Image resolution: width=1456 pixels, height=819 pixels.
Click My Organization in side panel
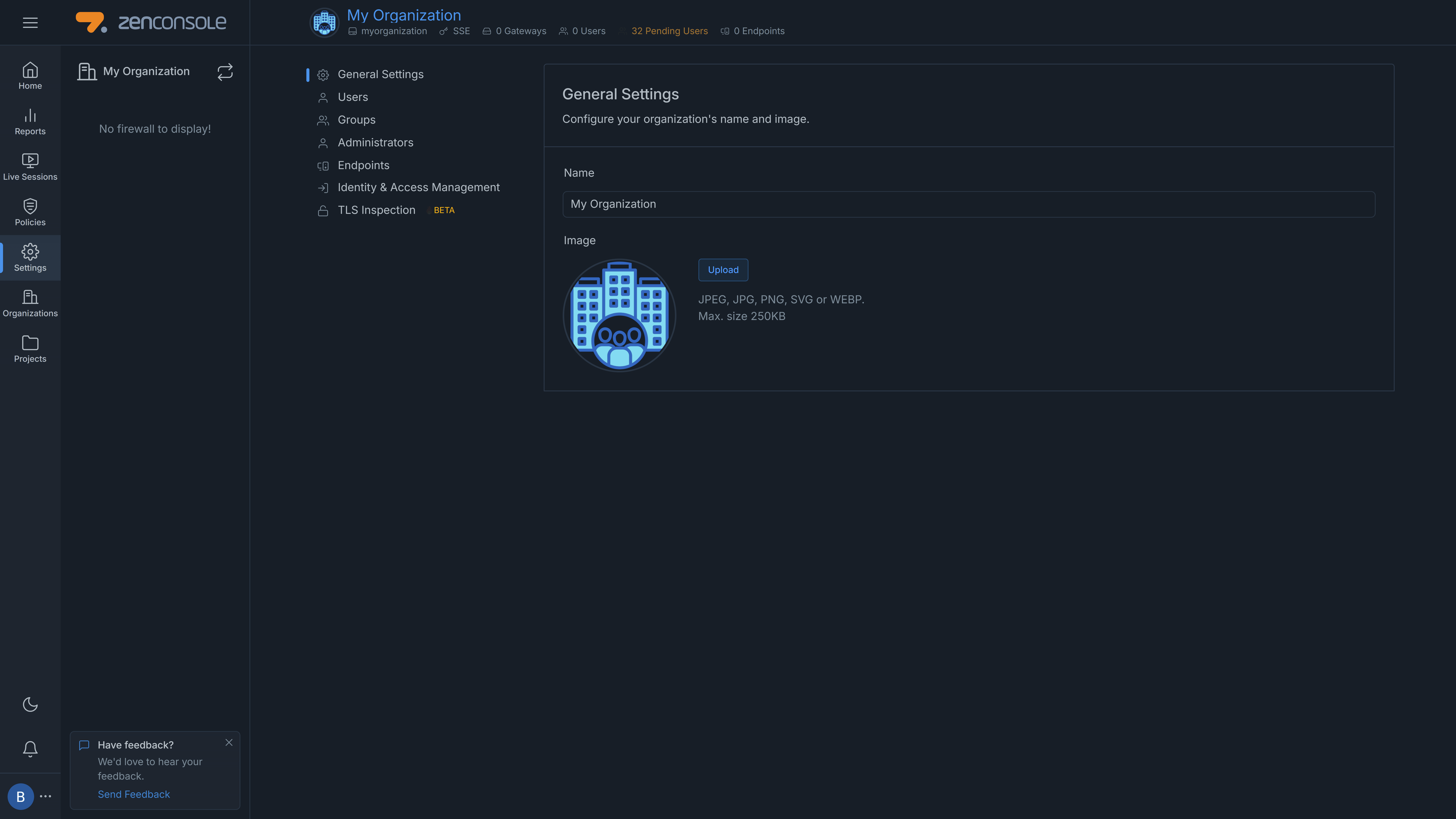pos(146,72)
